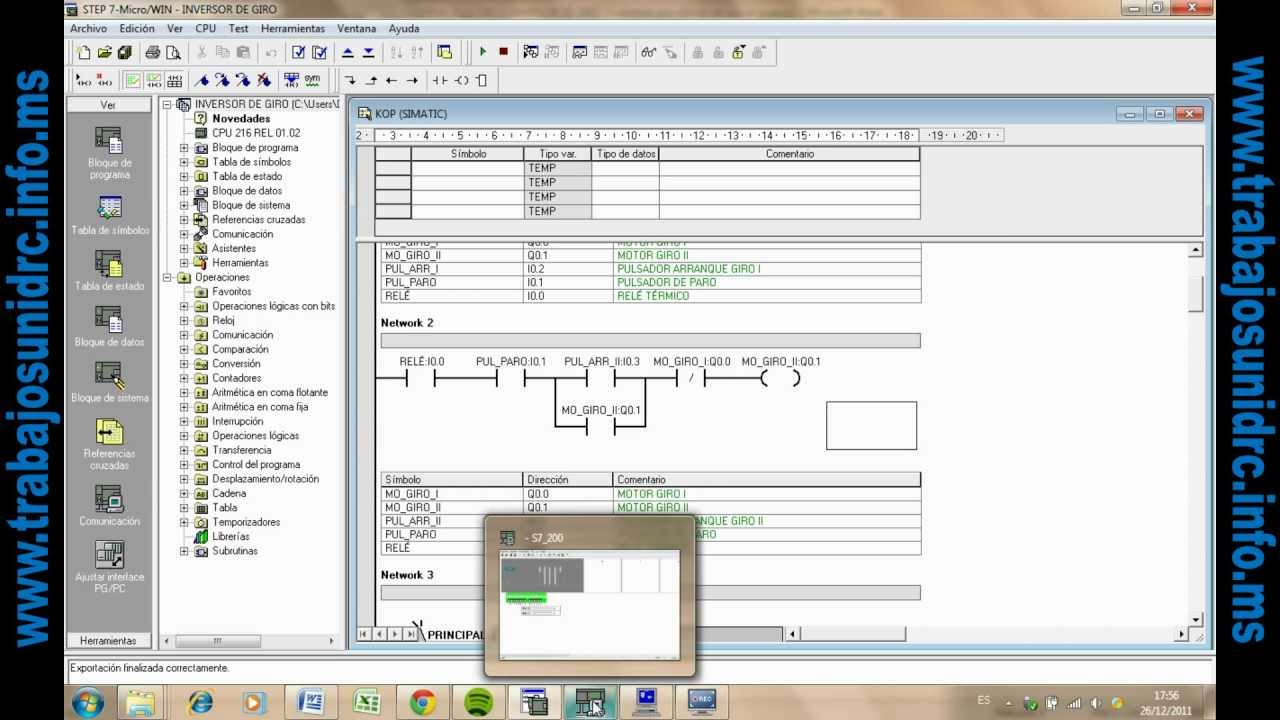
Task: Expand Bloque de programa tree node
Action: [184, 148]
